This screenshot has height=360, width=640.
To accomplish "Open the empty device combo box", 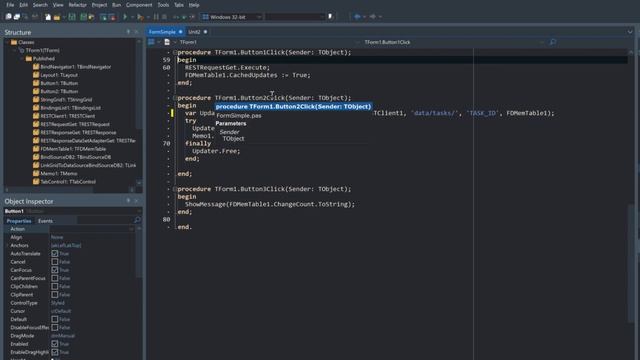I will click(295, 17).
